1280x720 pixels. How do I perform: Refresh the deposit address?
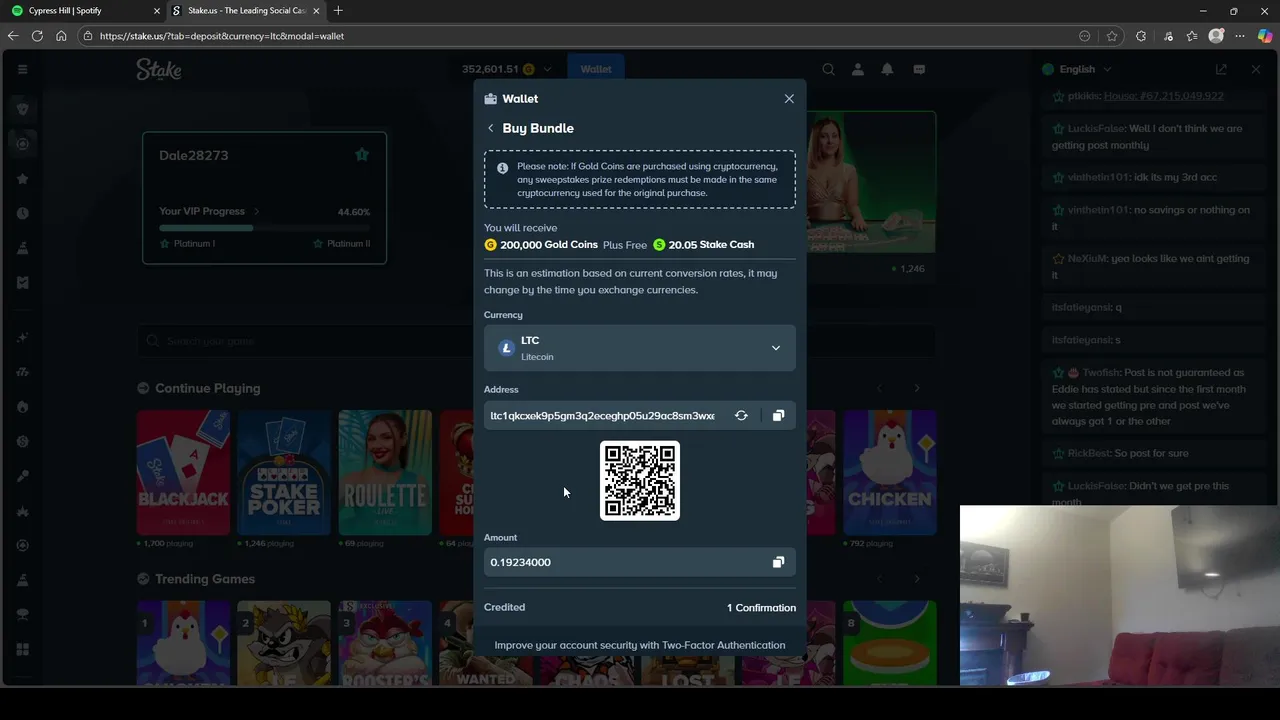pyautogui.click(x=741, y=415)
